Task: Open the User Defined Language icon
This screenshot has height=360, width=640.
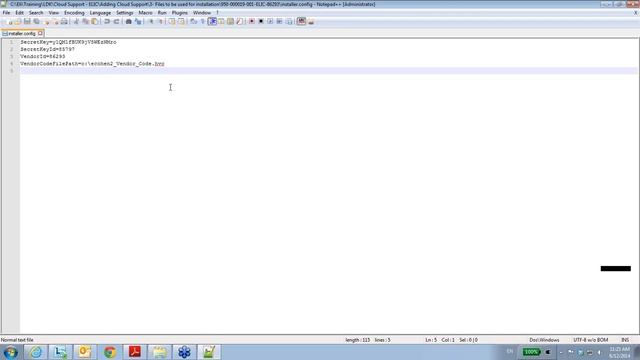Action: pos(221,21)
